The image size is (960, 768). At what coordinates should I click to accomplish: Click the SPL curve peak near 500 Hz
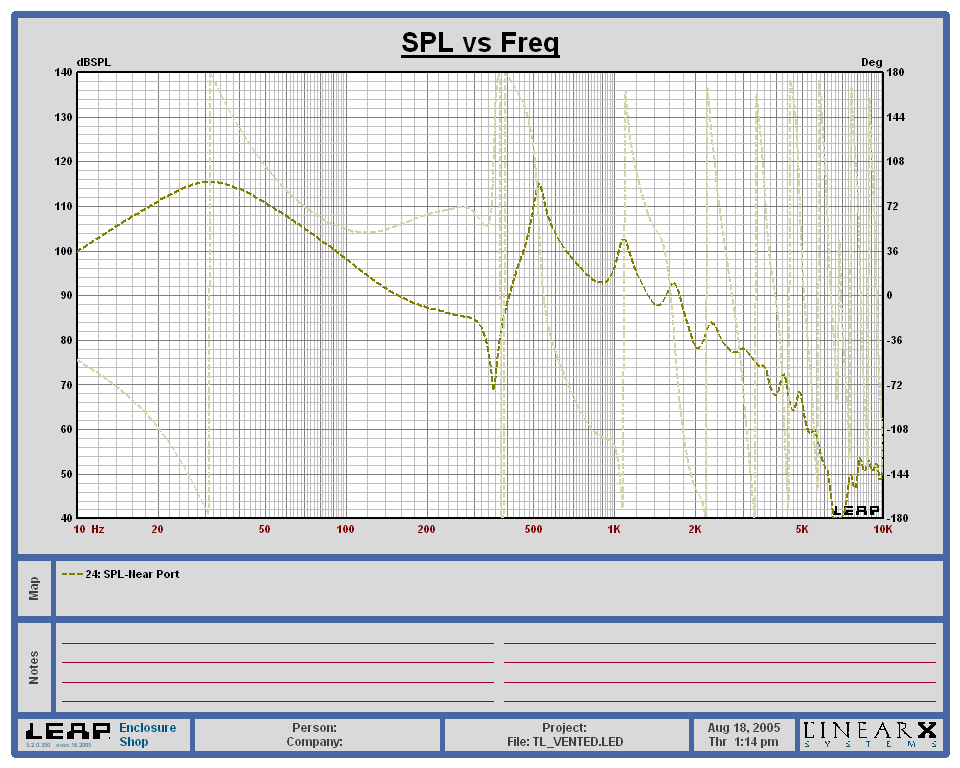(539, 184)
